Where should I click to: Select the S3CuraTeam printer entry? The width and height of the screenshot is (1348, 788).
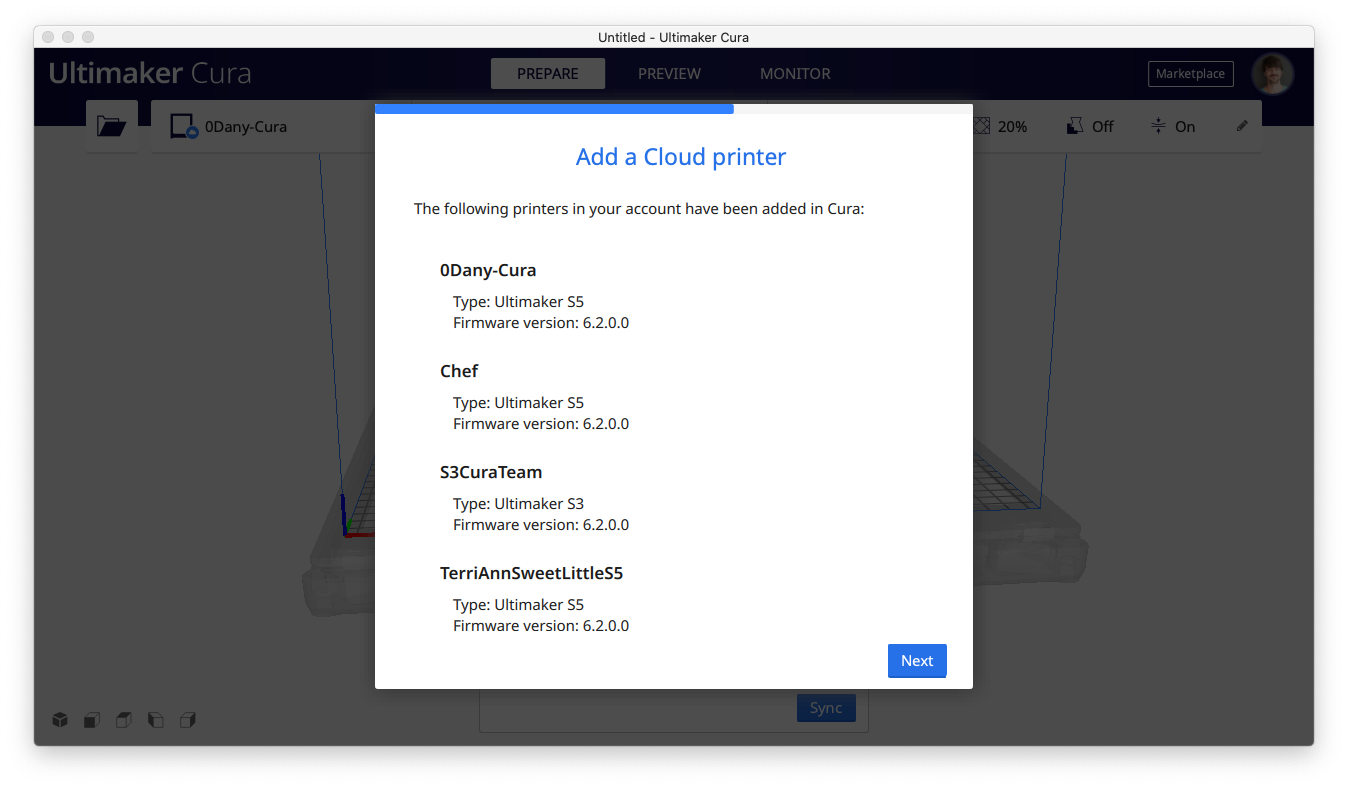pos(491,472)
